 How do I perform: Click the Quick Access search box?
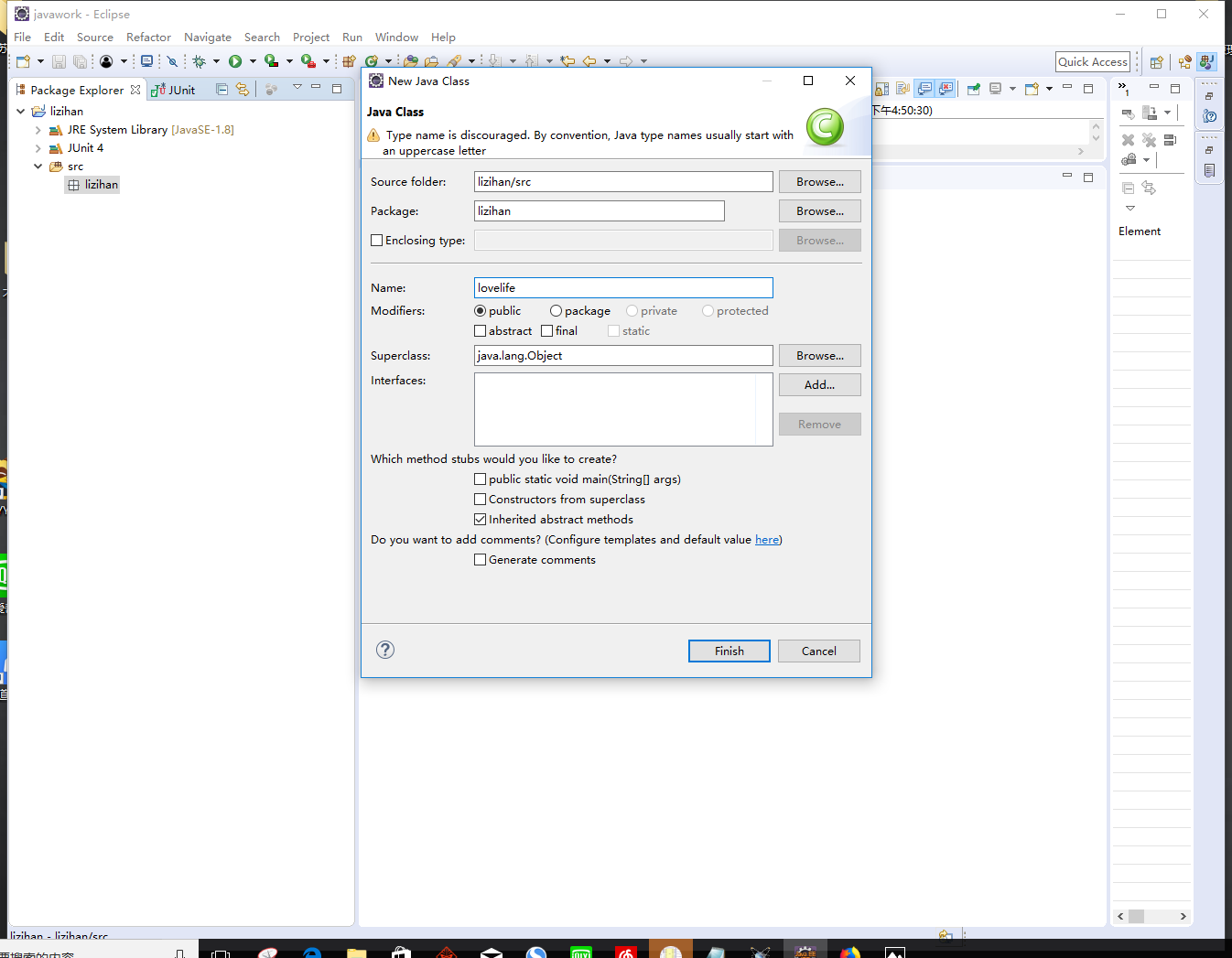[x=1093, y=62]
